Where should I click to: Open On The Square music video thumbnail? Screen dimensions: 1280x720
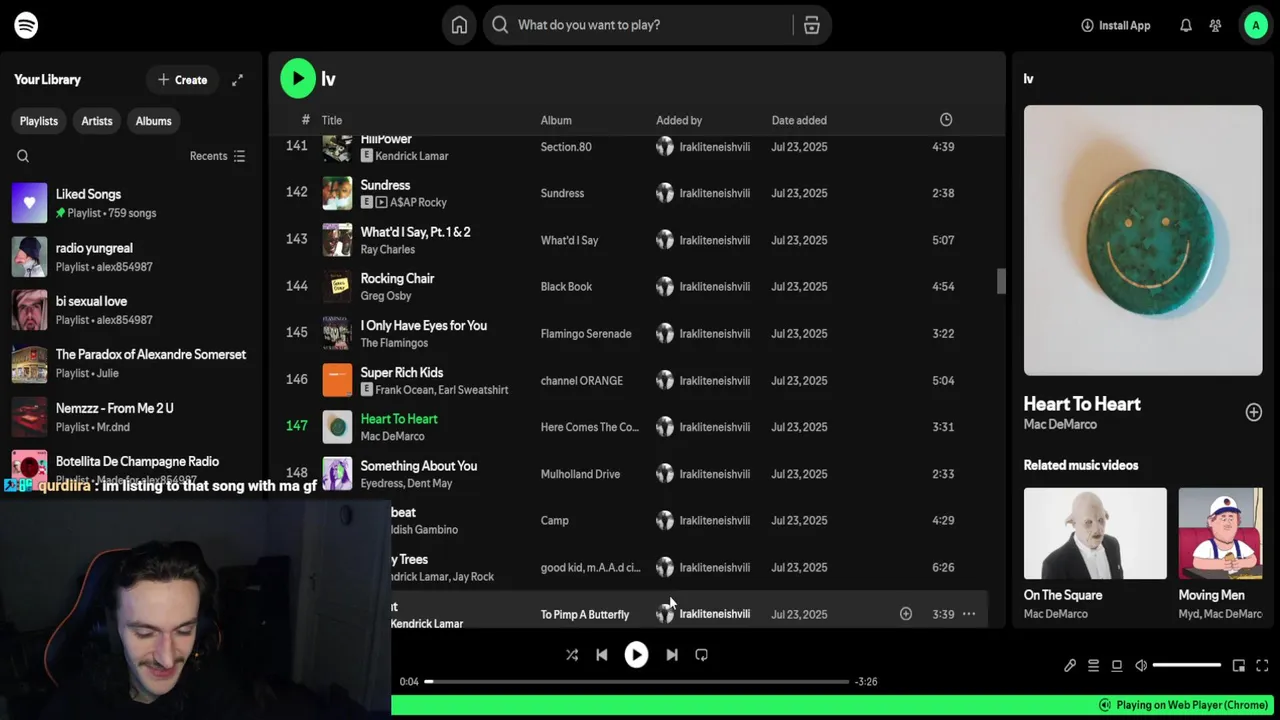tap(1095, 533)
